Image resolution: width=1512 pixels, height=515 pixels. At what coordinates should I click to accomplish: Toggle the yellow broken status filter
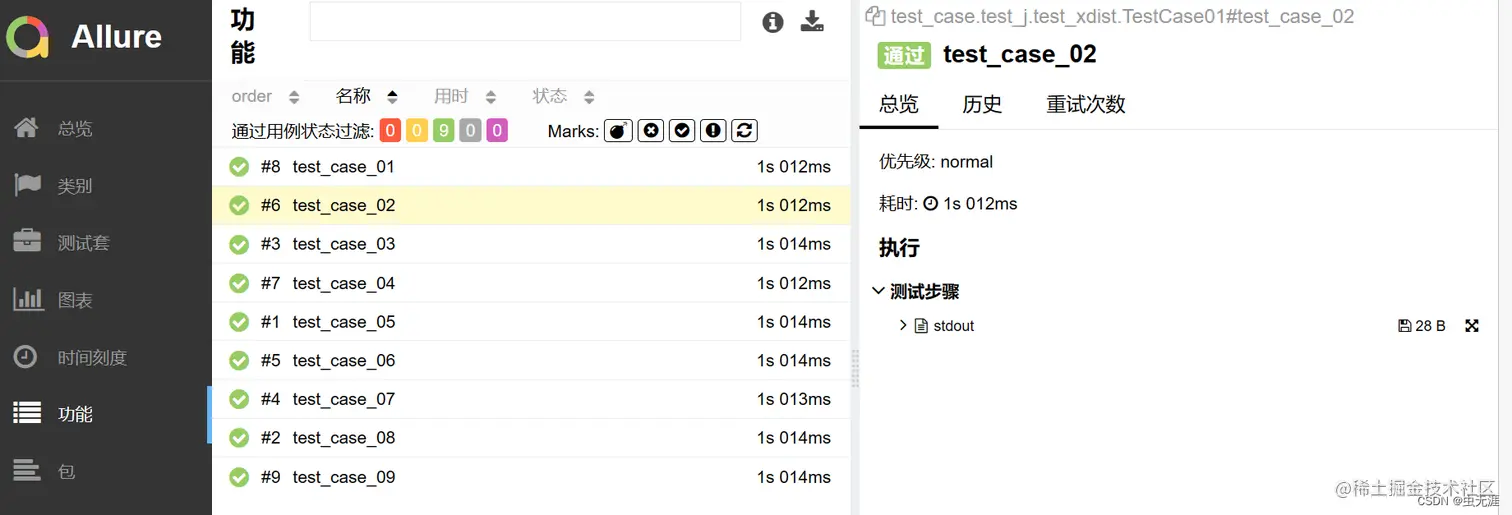[417, 131]
